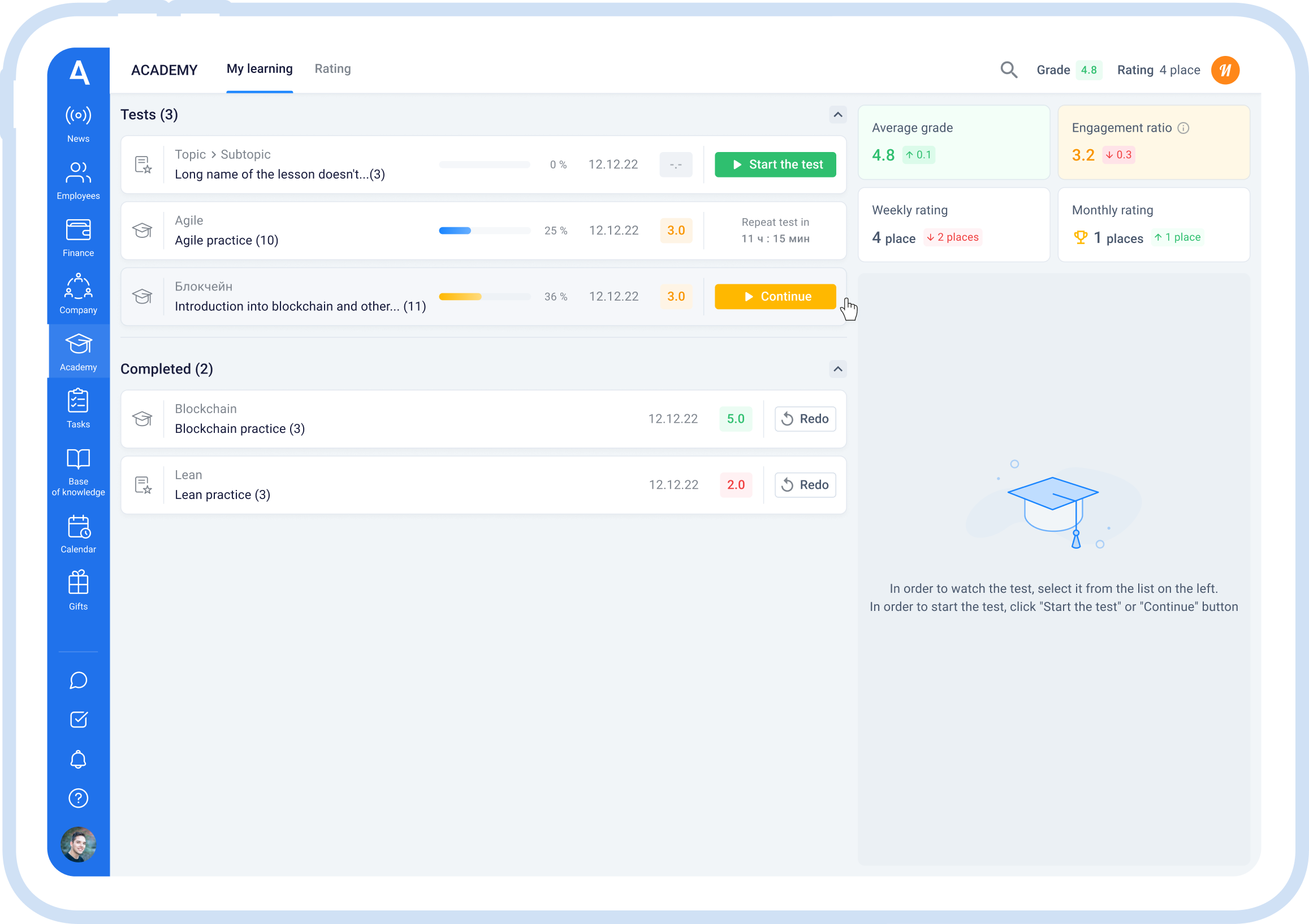Screen dimensions: 1309x924
Task: Click the search magnifier icon
Action: point(1009,70)
